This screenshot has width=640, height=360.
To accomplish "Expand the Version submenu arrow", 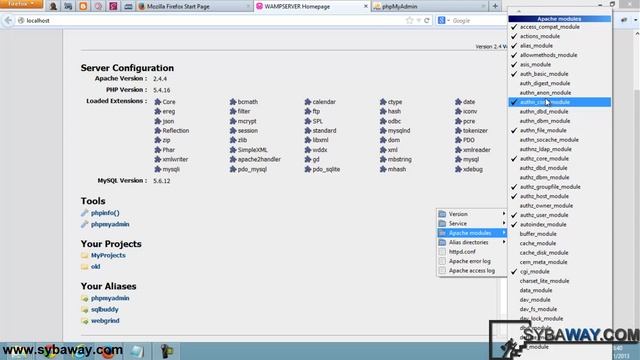I will pyautogui.click(x=504, y=214).
